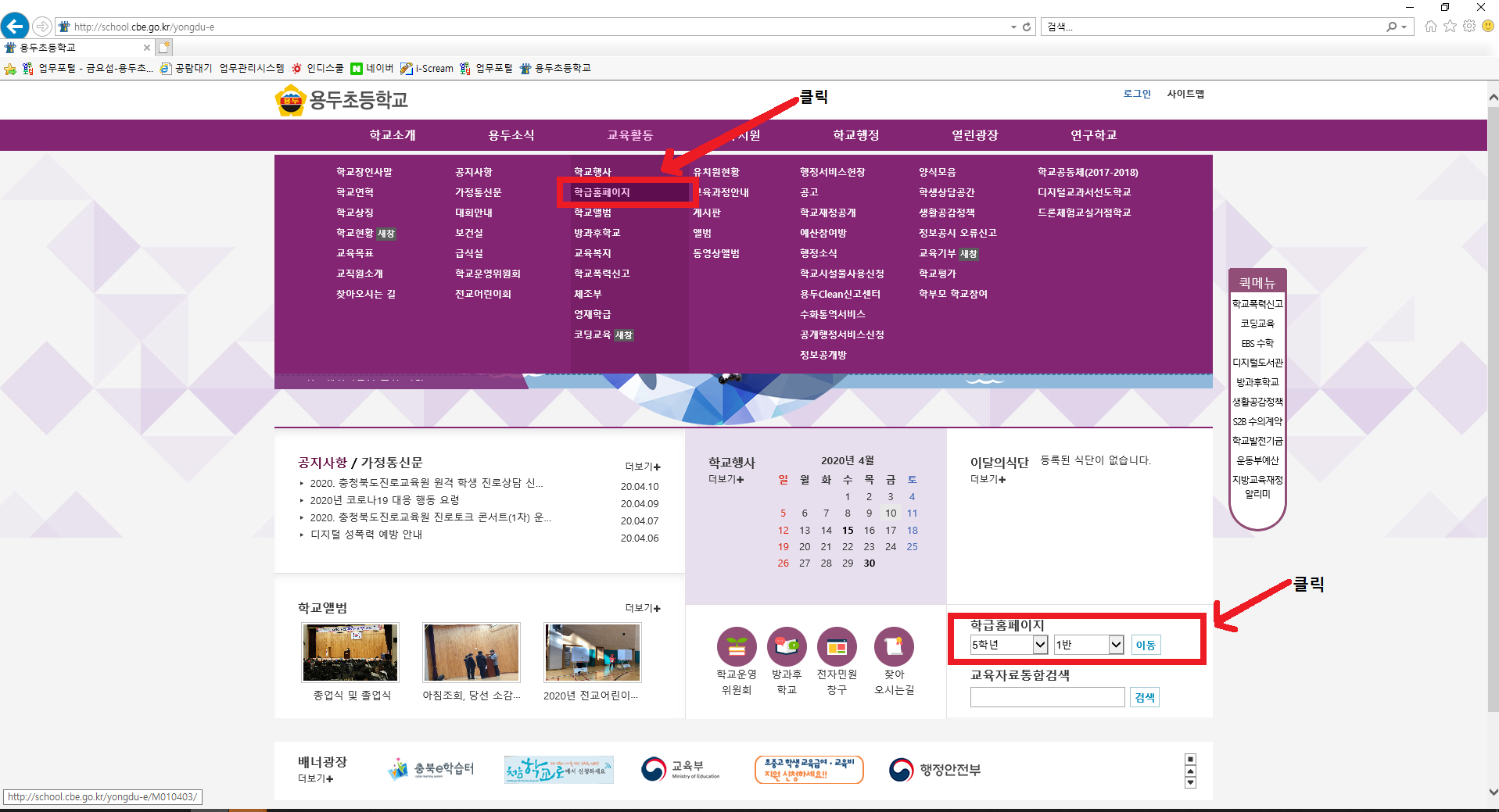1499x812 pixels.
Task: Click the 교육자료통합검색 text input field
Action: coord(1048,697)
